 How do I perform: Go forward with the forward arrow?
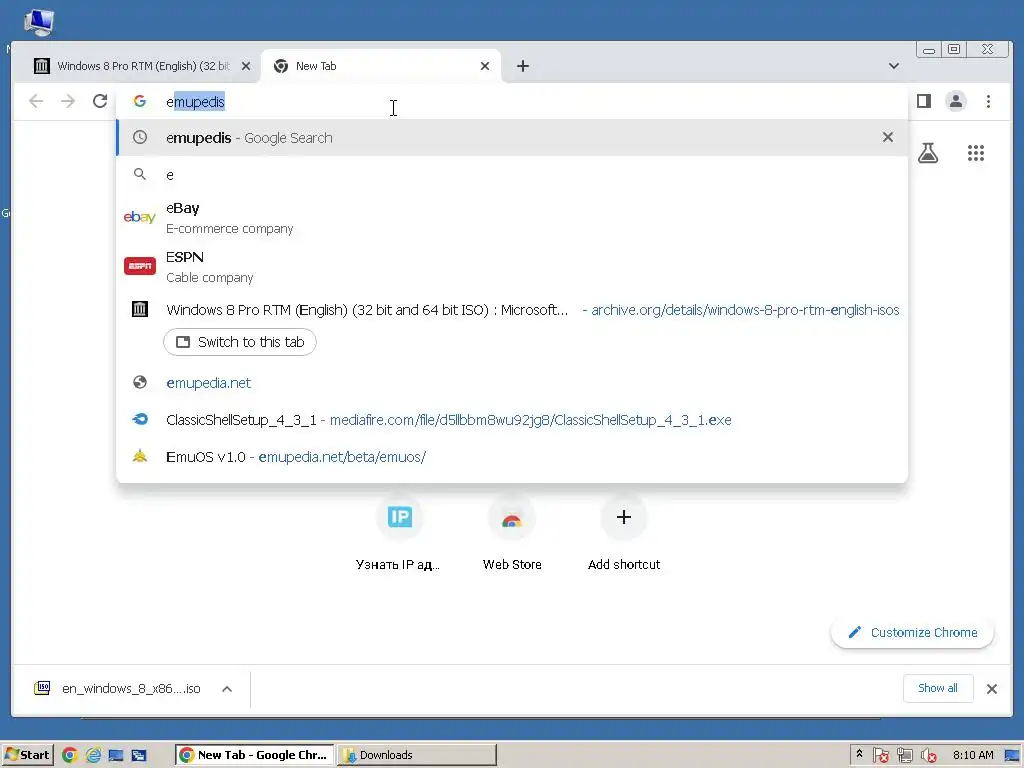point(68,101)
